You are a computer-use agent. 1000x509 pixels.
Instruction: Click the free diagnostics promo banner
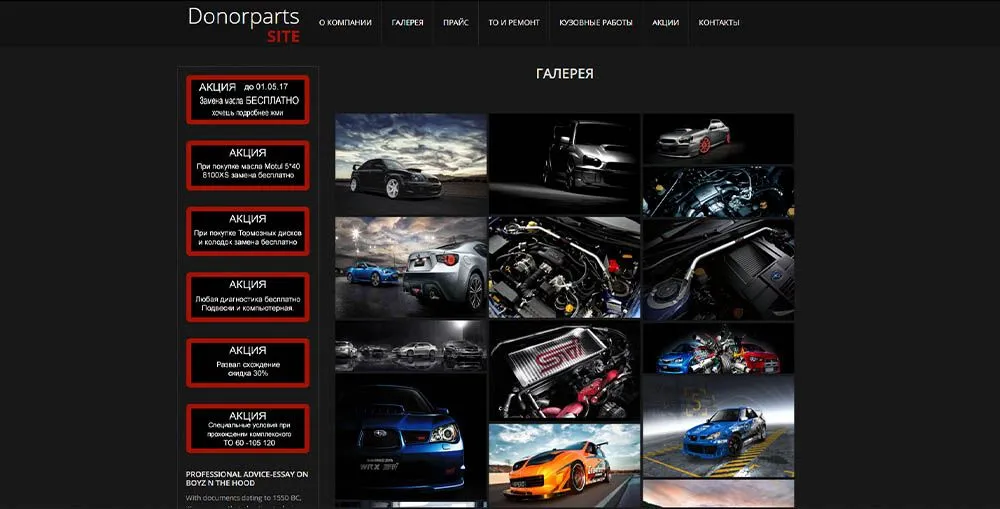247,297
